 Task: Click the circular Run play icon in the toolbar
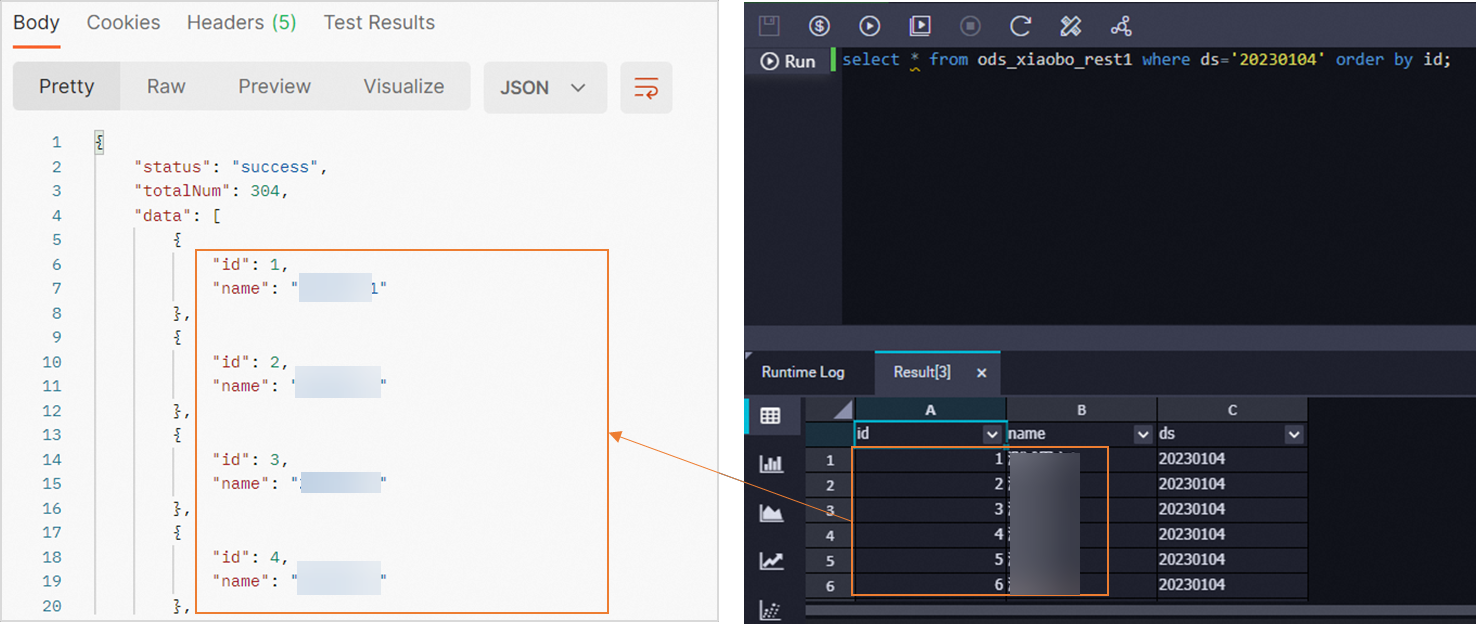click(x=870, y=26)
